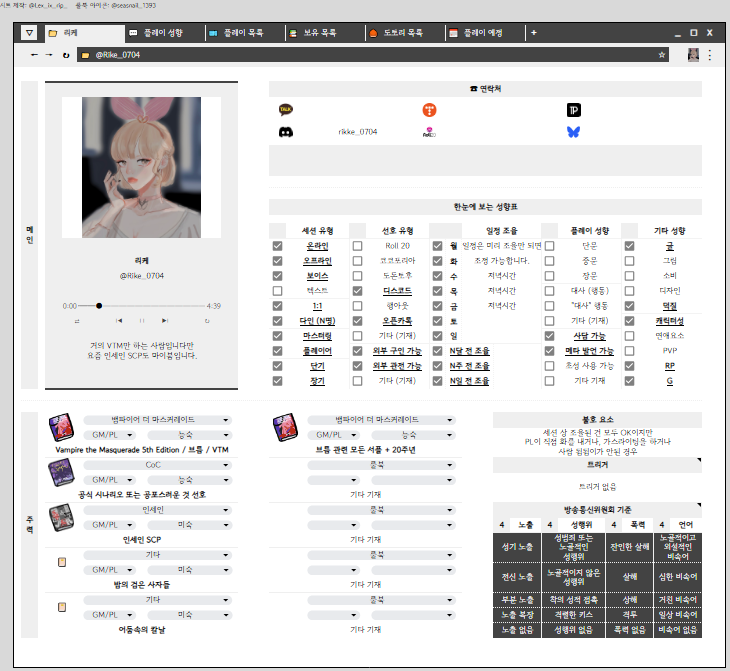Open the first 뱀파이어 더 마스커레이드 dropdown

[x=157, y=420]
